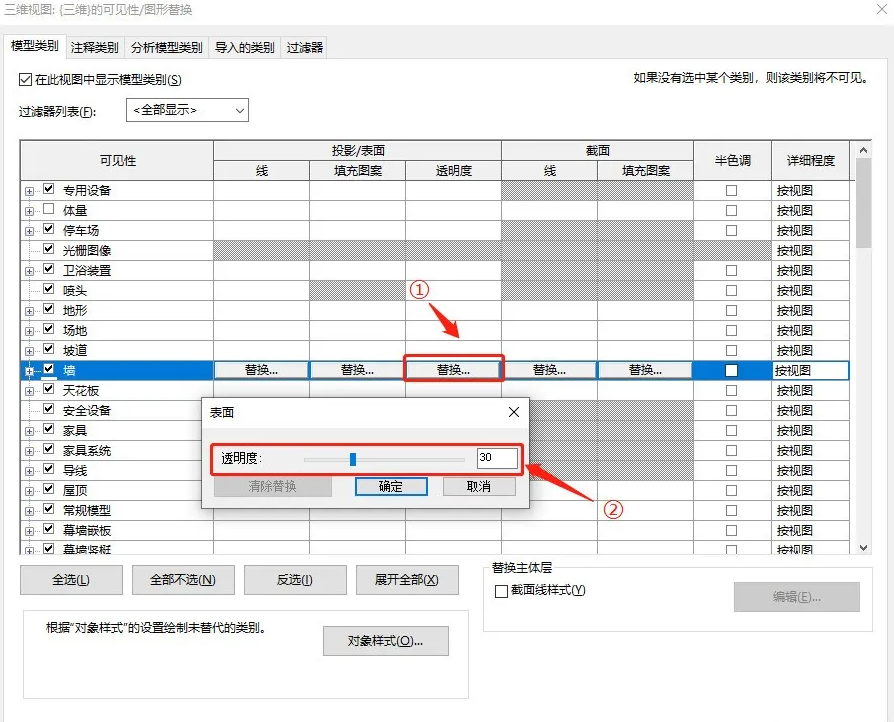894x722 pixels.
Task: Click 透明度 替换 button in 墙 row
Action: (x=453, y=370)
